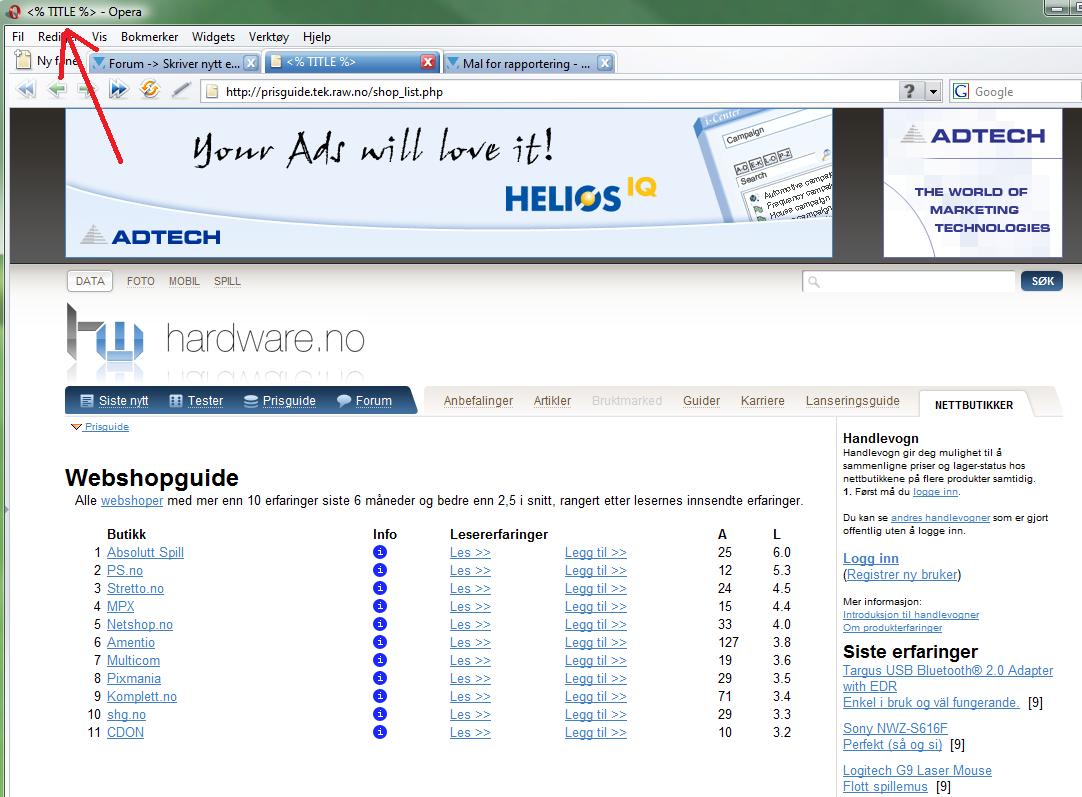1082x797 pixels.
Task: Click the Prisguide breadcrumb link
Action: [106, 426]
